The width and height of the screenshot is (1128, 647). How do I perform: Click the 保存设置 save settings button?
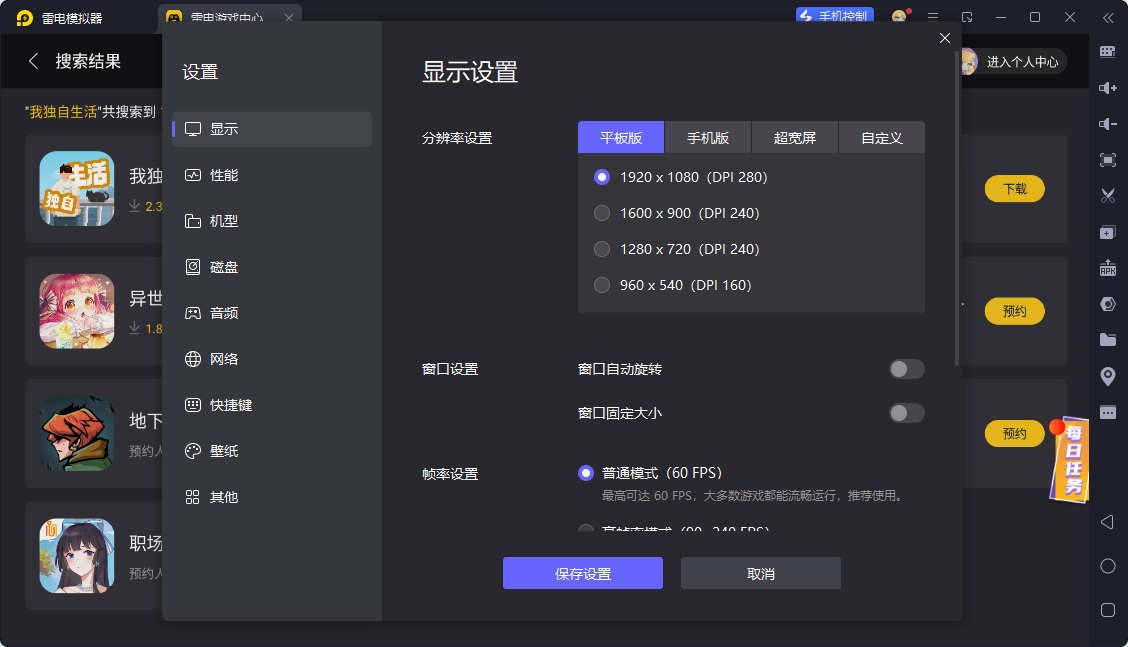pyautogui.click(x=582, y=572)
